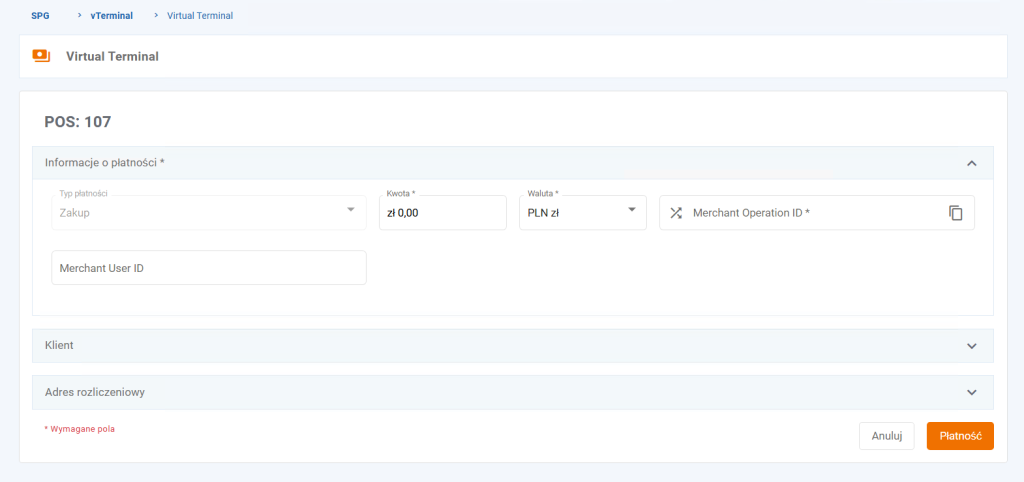Open the Waluta currency dropdown
Viewport: 1024px width, 482px height.
coord(582,213)
